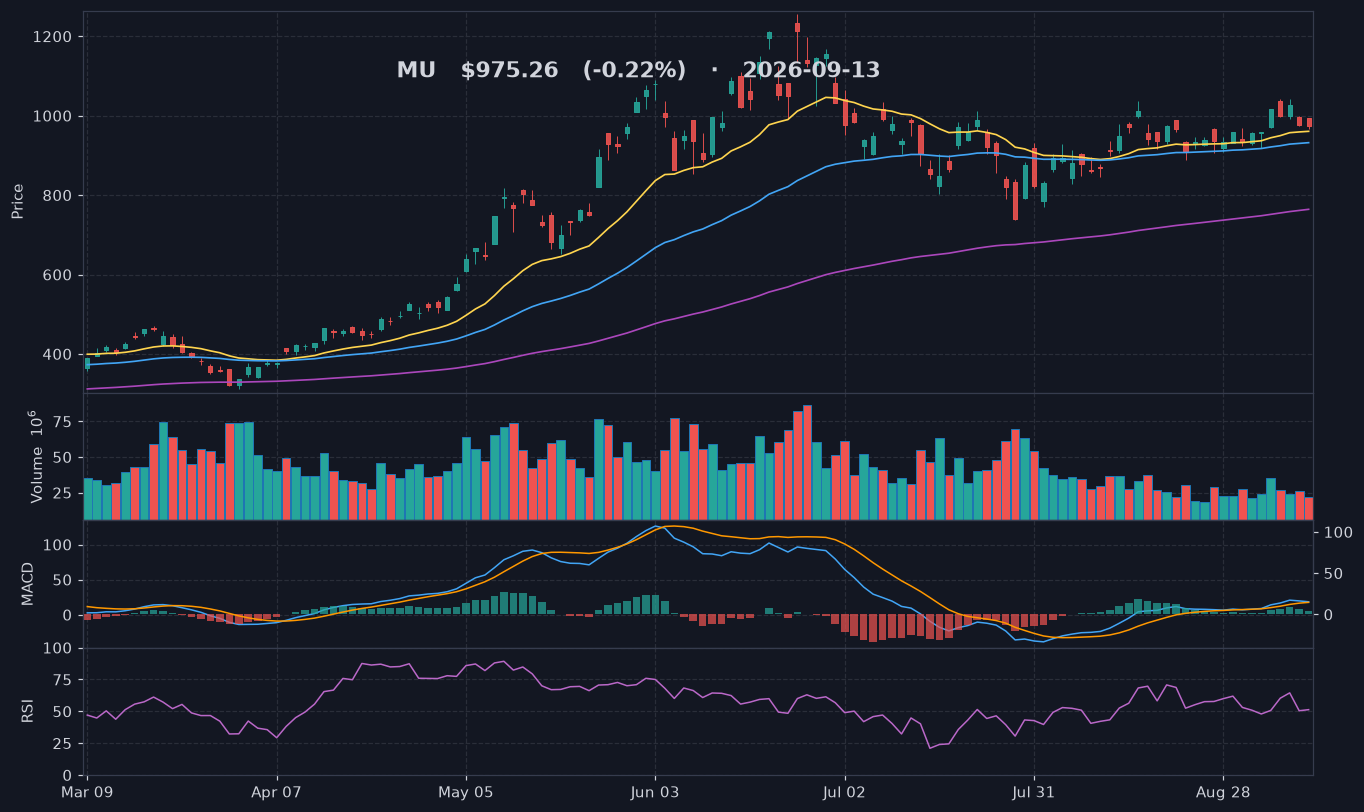
Task: Select the Volume axis label
Action: [x=36, y=456]
